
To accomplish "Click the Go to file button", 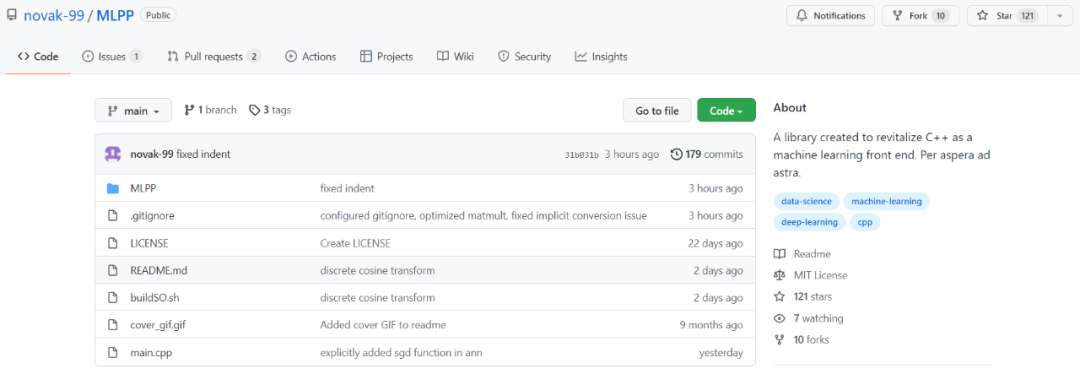I will [x=657, y=110].
